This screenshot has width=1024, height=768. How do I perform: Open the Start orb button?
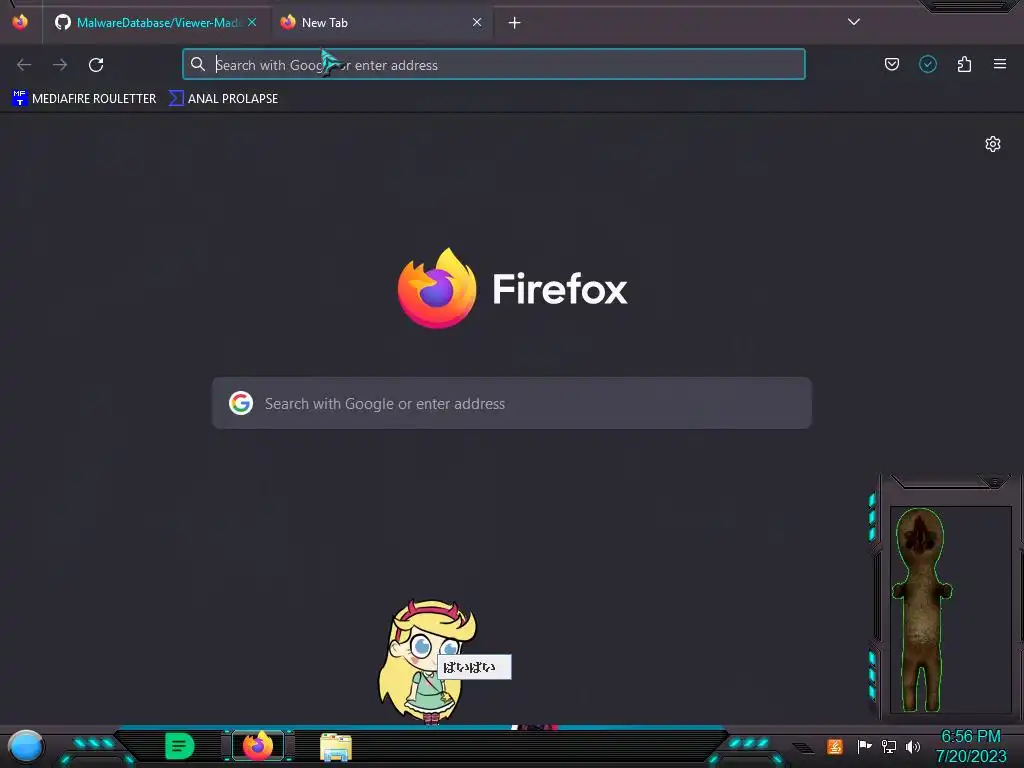[x=26, y=746]
